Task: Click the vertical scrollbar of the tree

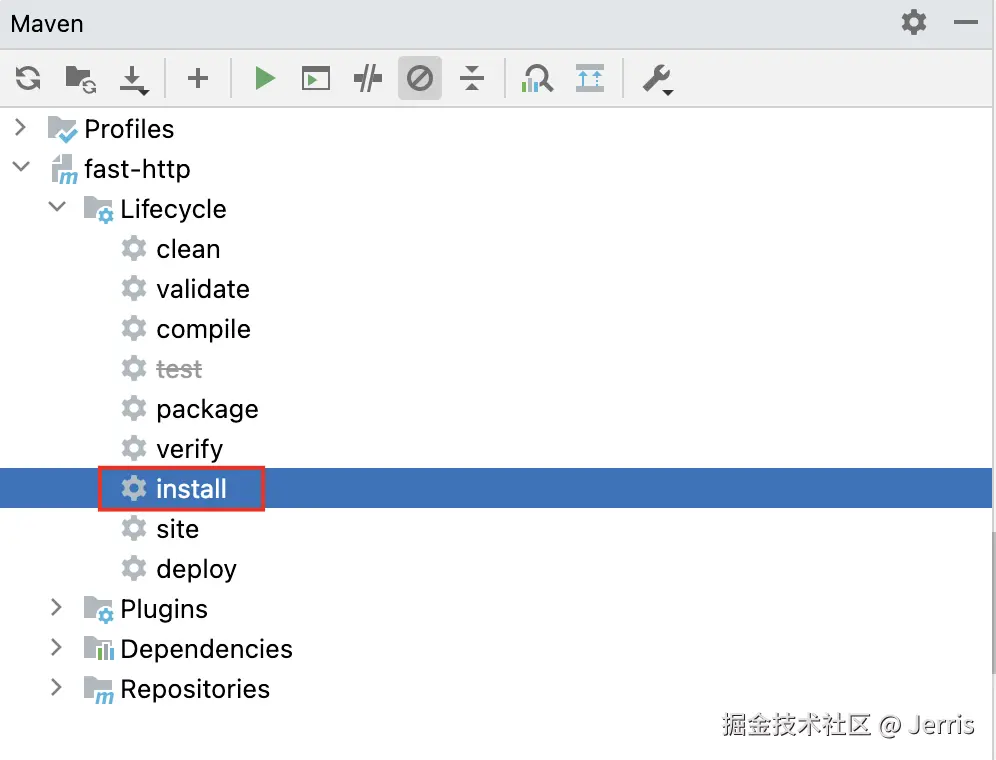Action: click(x=993, y=604)
